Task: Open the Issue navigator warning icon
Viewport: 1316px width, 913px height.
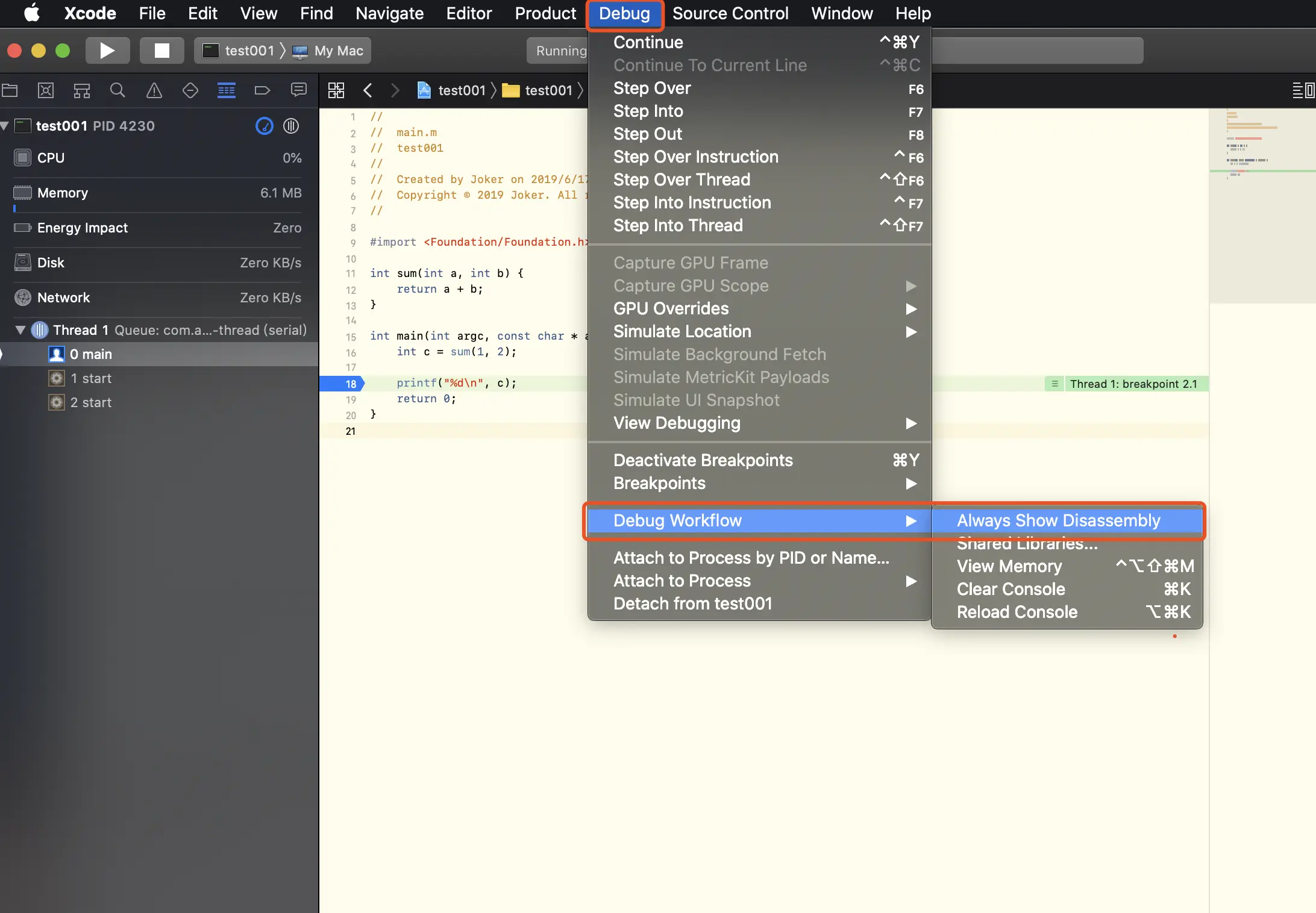Action: click(154, 90)
